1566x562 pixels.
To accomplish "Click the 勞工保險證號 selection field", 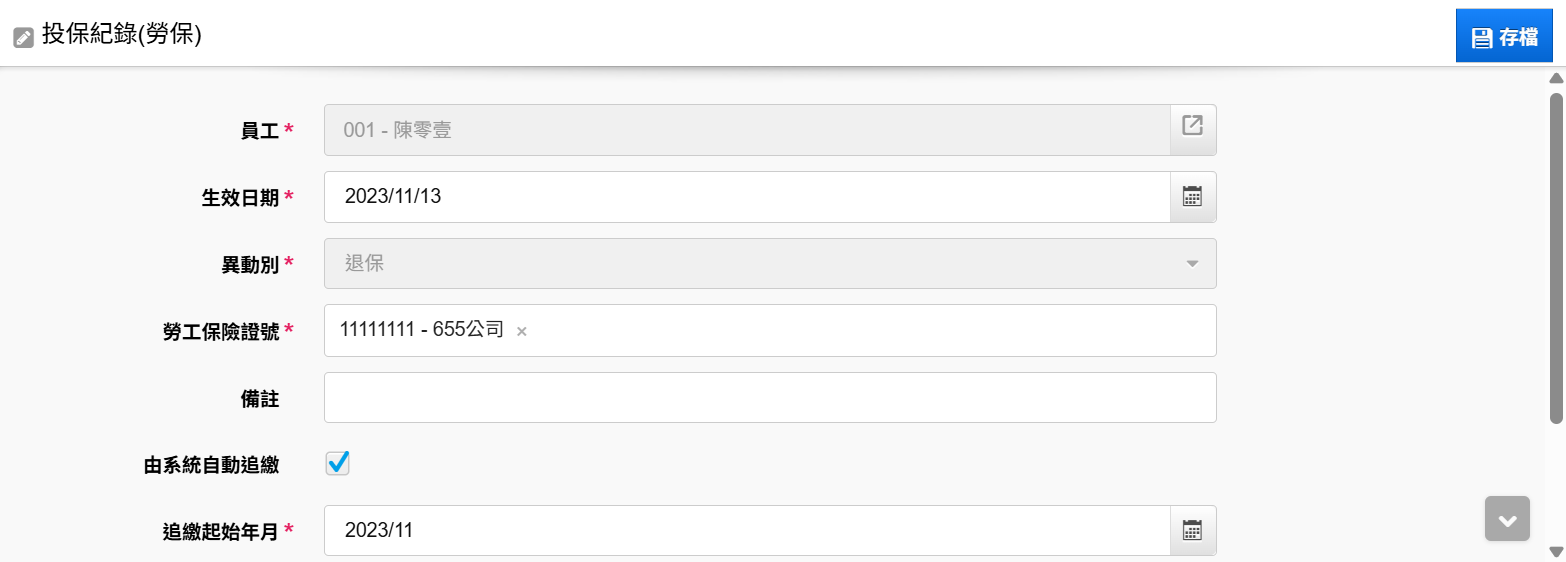I will pos(770,330).
